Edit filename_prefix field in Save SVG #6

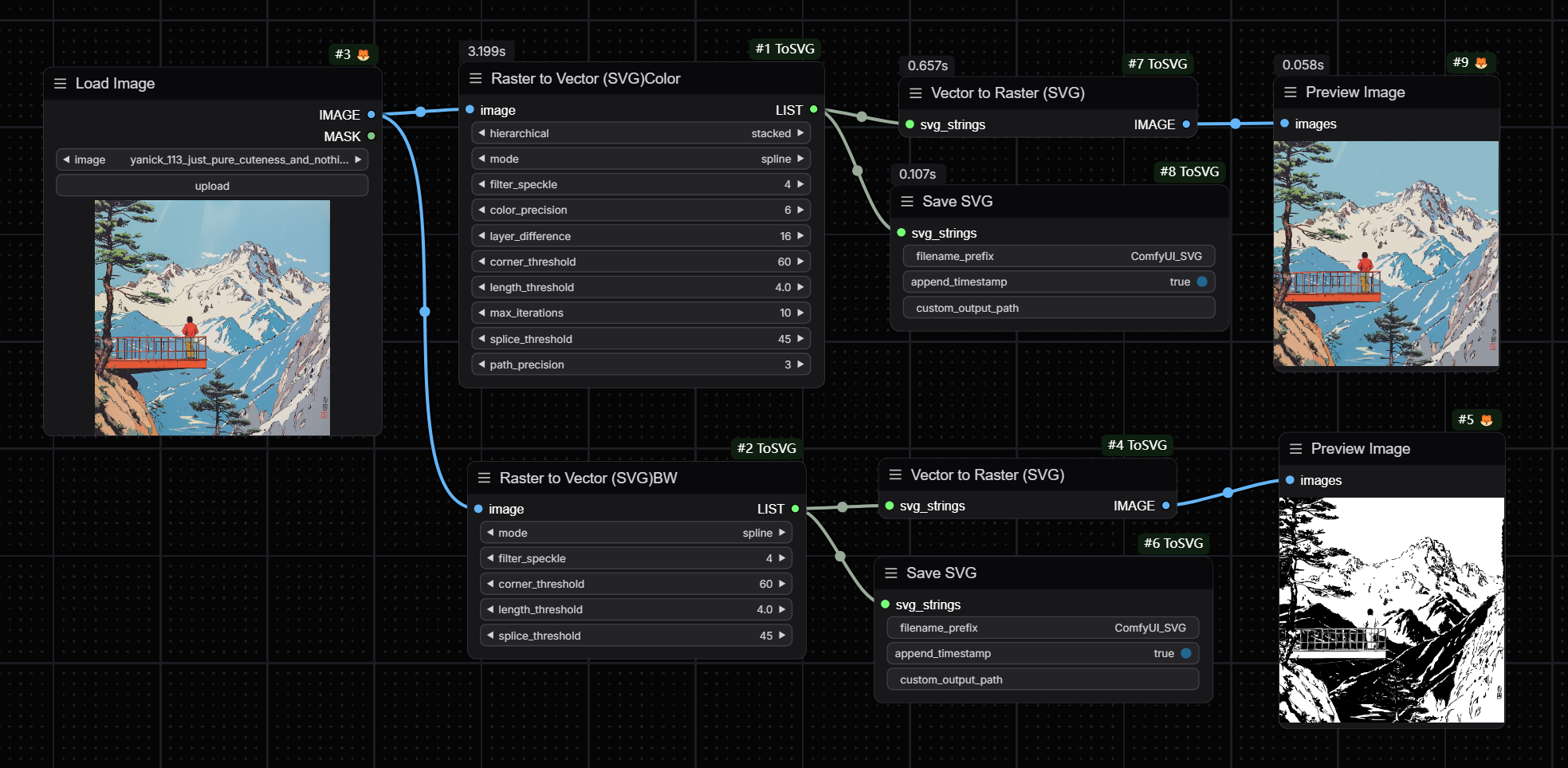pos(1043,628)
